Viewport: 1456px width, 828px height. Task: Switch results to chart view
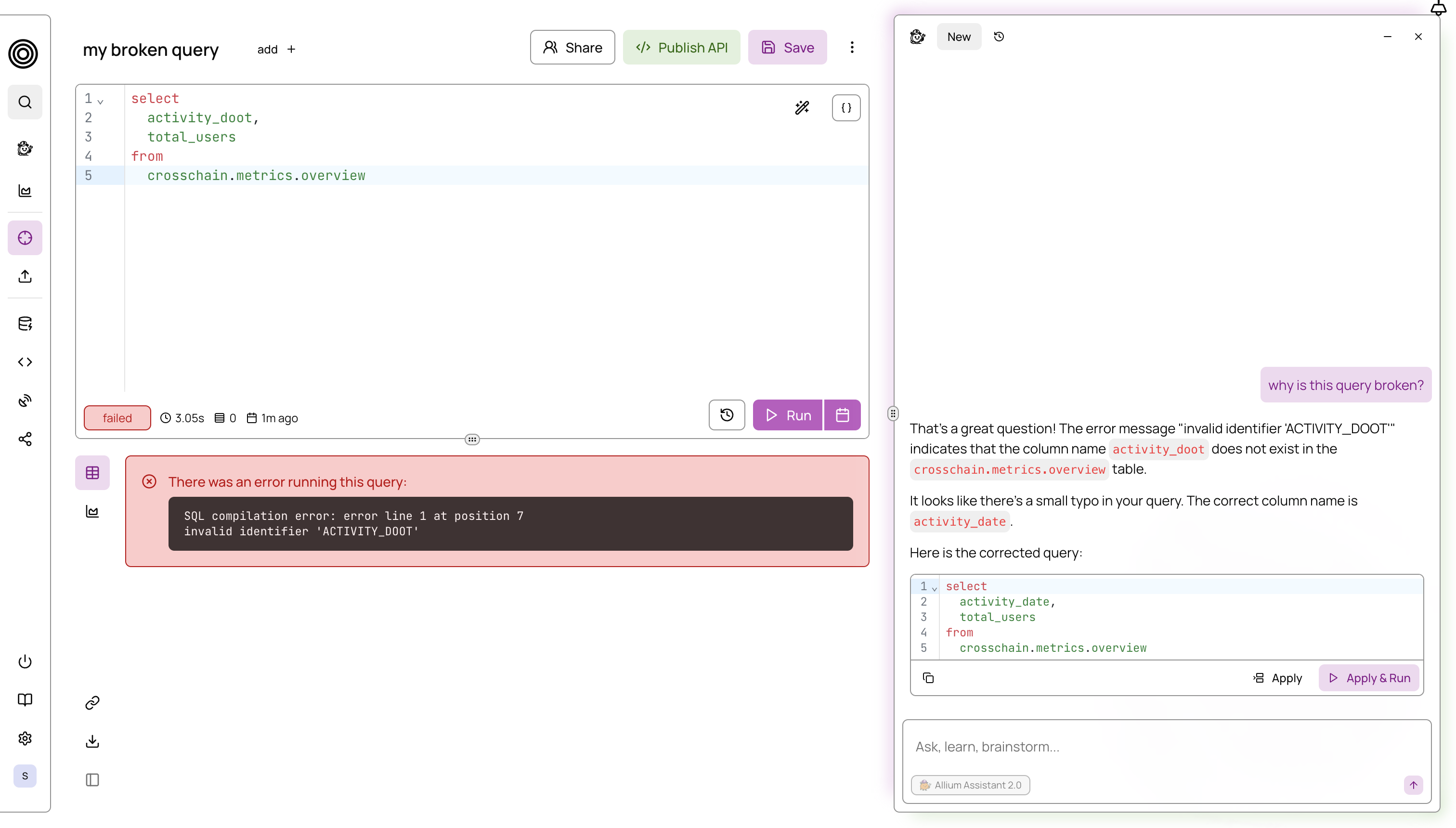pyautogui.click(x=92, y=511)
